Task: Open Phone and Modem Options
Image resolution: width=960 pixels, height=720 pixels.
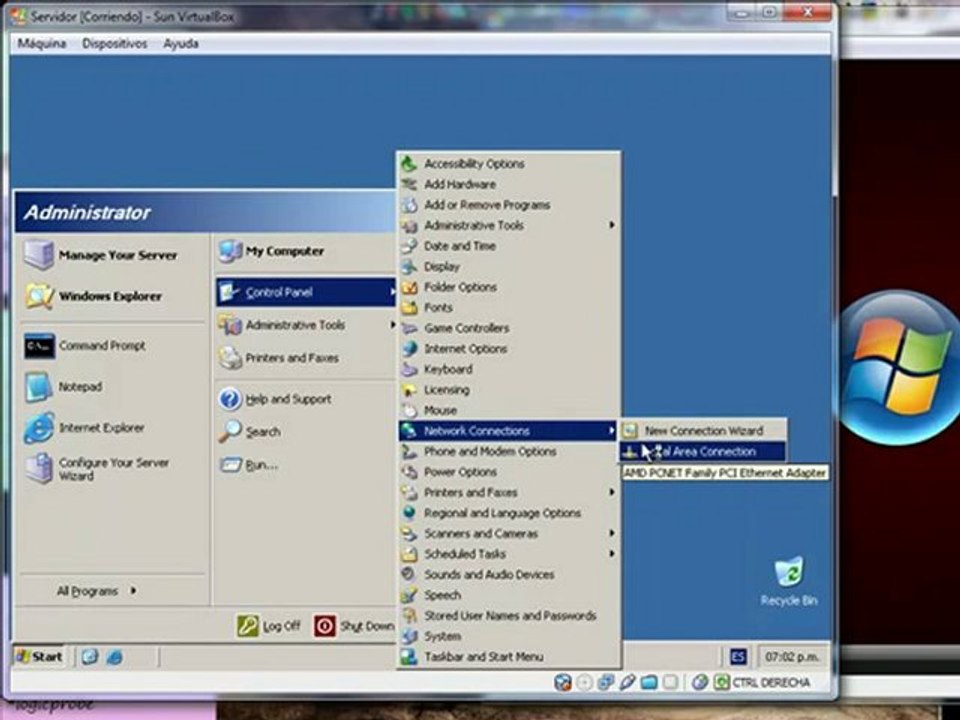Action: click(x=509, y=451)
